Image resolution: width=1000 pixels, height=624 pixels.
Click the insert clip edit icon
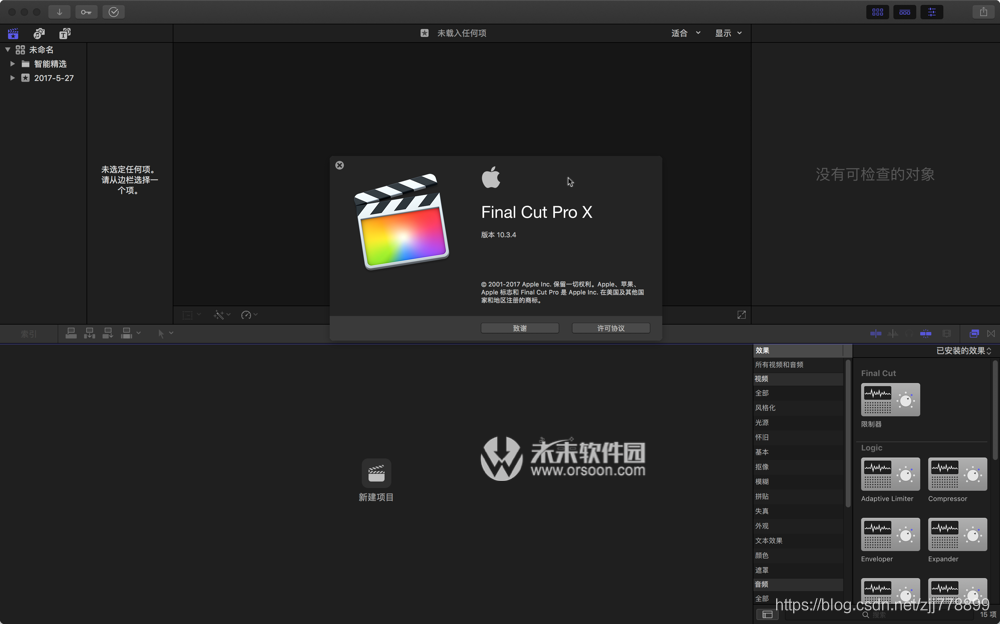click(89, 334)
